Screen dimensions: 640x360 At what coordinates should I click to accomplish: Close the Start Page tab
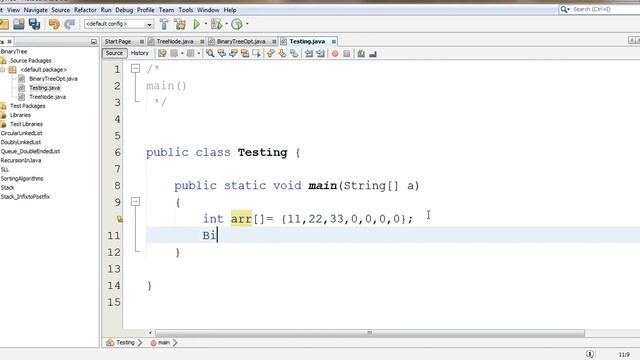click(142, 42)
